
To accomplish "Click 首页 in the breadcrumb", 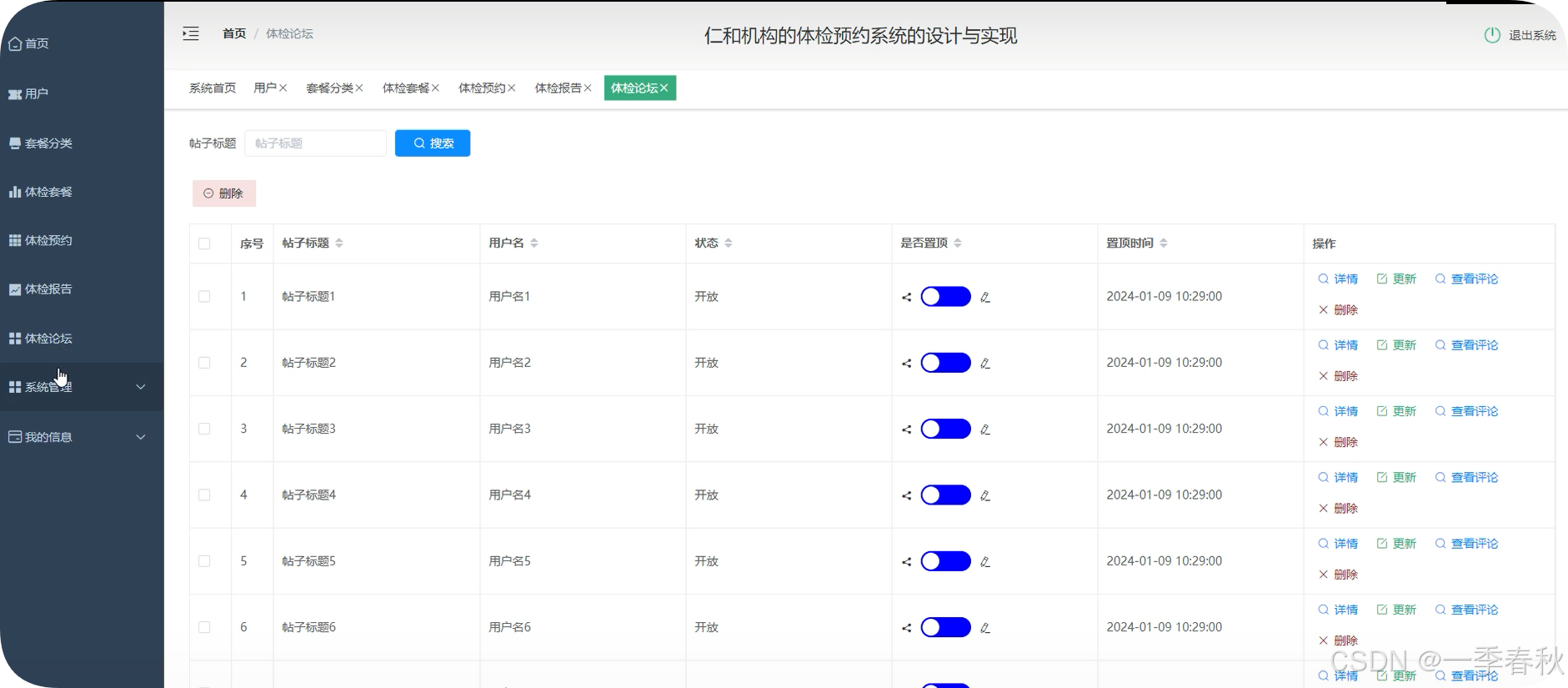I will pyautogui.click(x=234, y=33).
